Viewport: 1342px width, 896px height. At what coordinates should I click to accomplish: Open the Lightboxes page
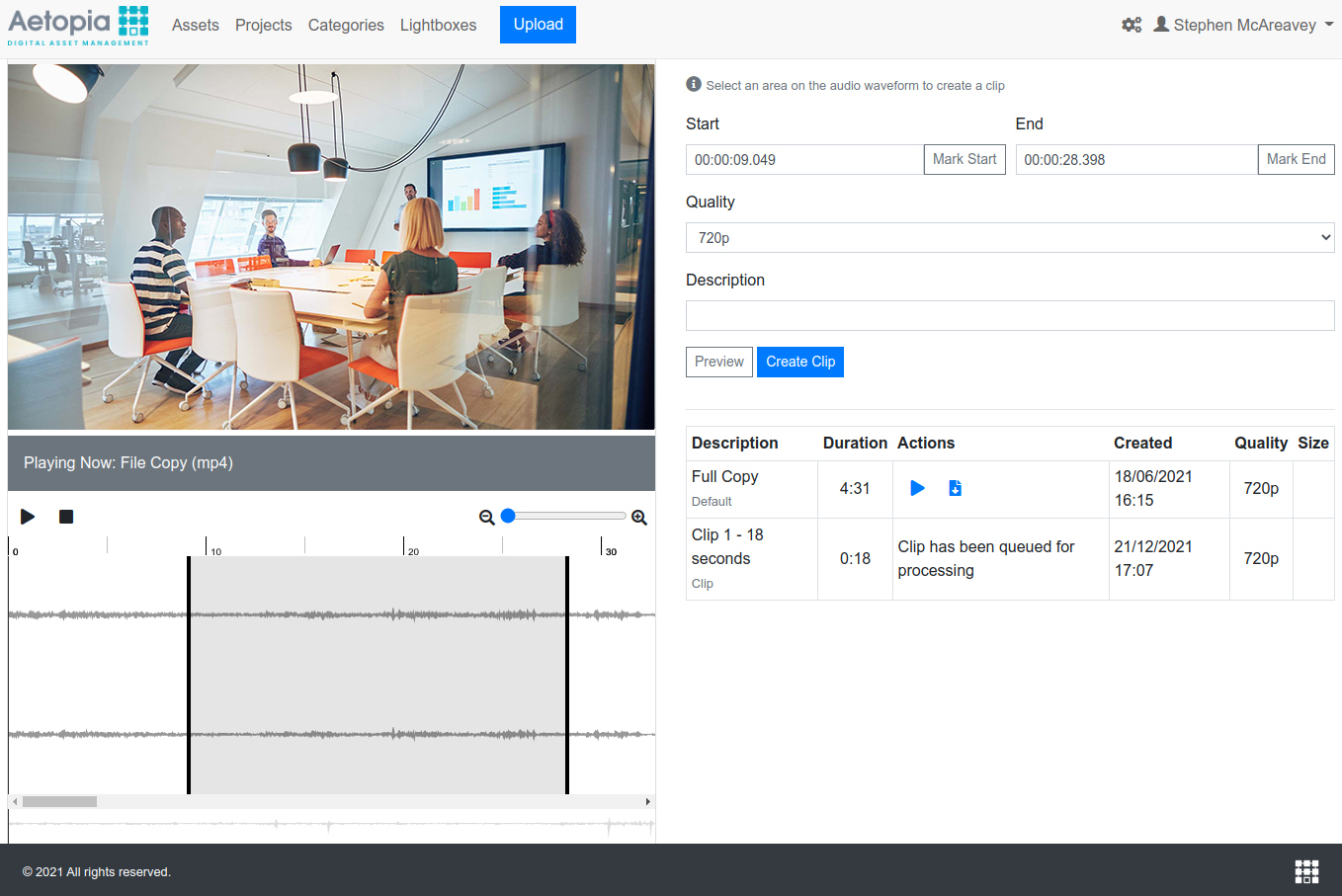pyautogui.click(x=438, y=25)
